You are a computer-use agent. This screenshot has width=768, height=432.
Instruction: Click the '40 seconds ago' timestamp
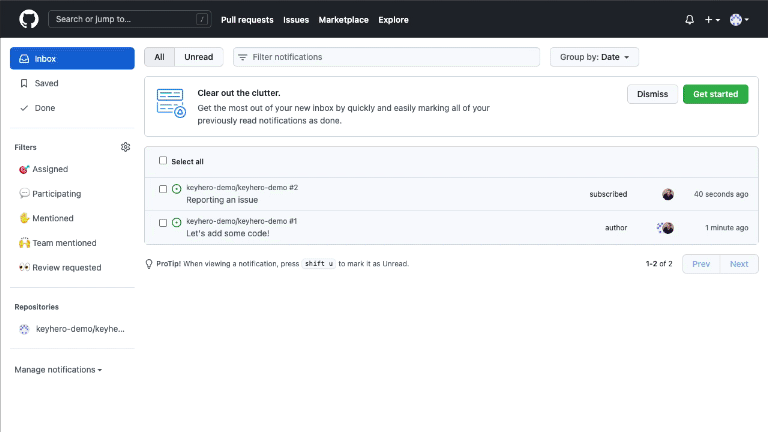tap(720, 194)
